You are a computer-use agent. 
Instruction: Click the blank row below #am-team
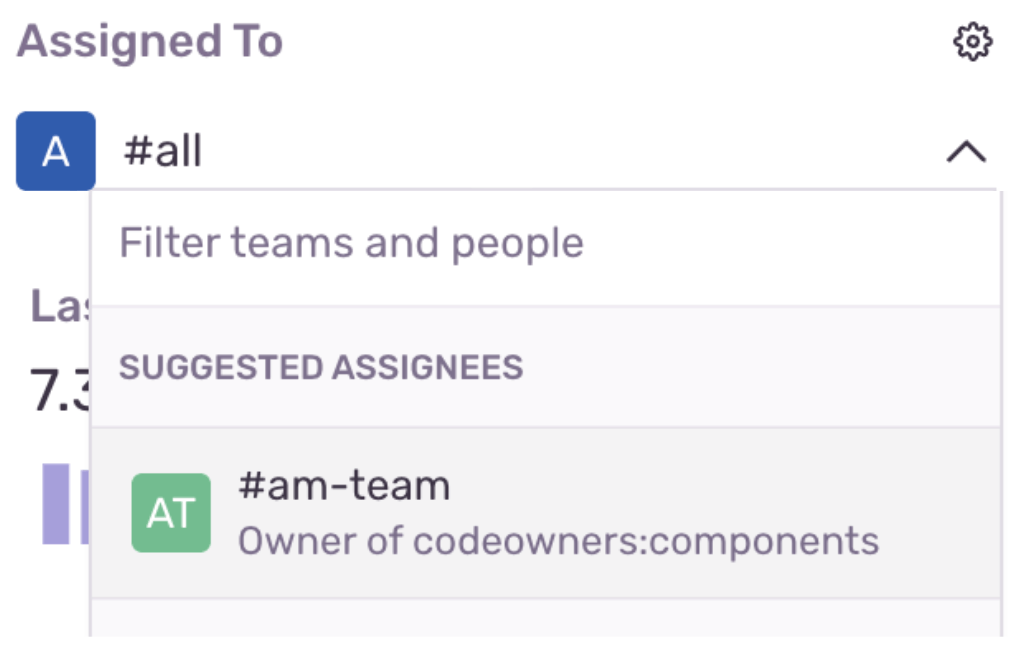(x=545, y=619)
